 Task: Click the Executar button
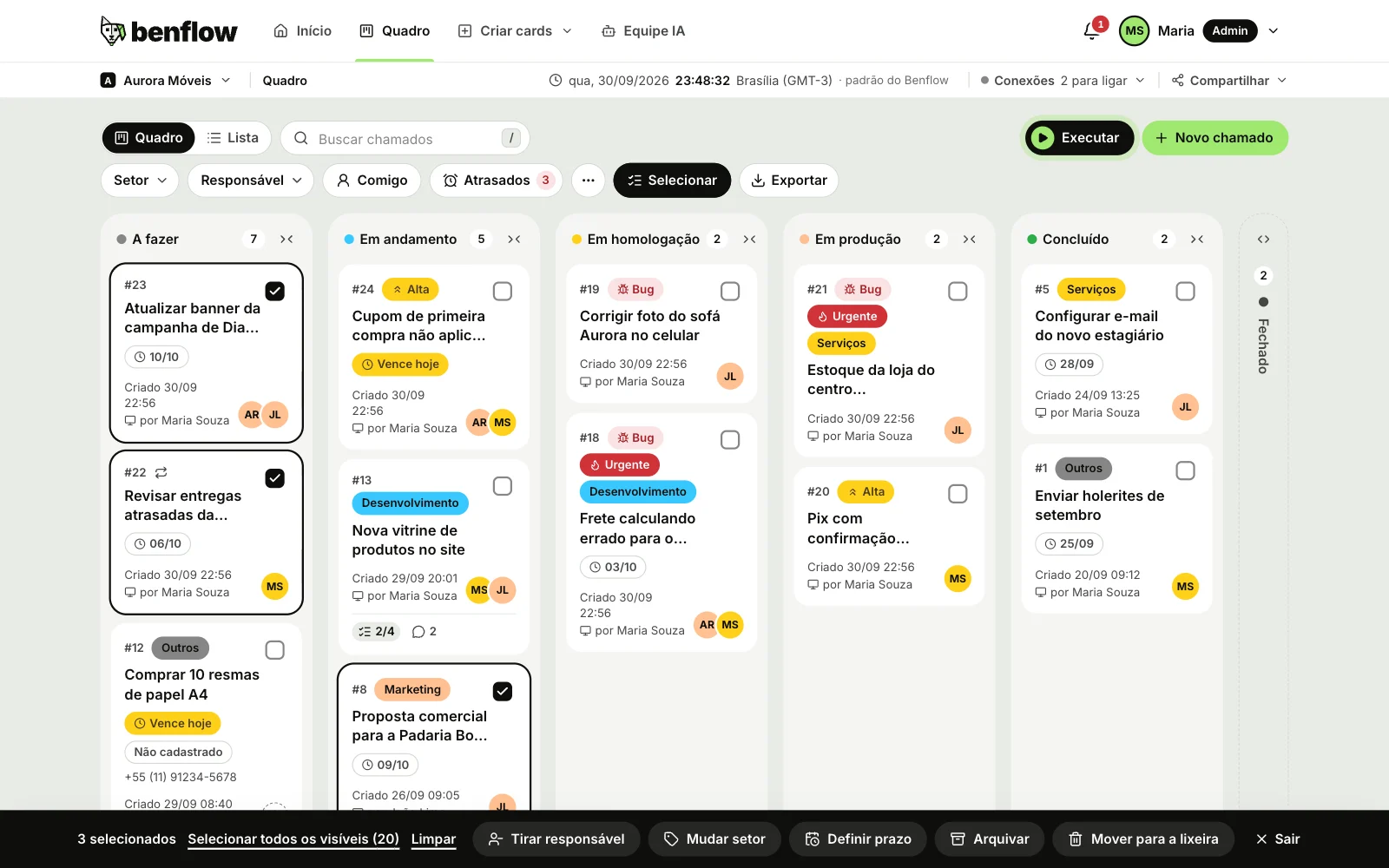pyautogui.click(x=1078, y=138)
